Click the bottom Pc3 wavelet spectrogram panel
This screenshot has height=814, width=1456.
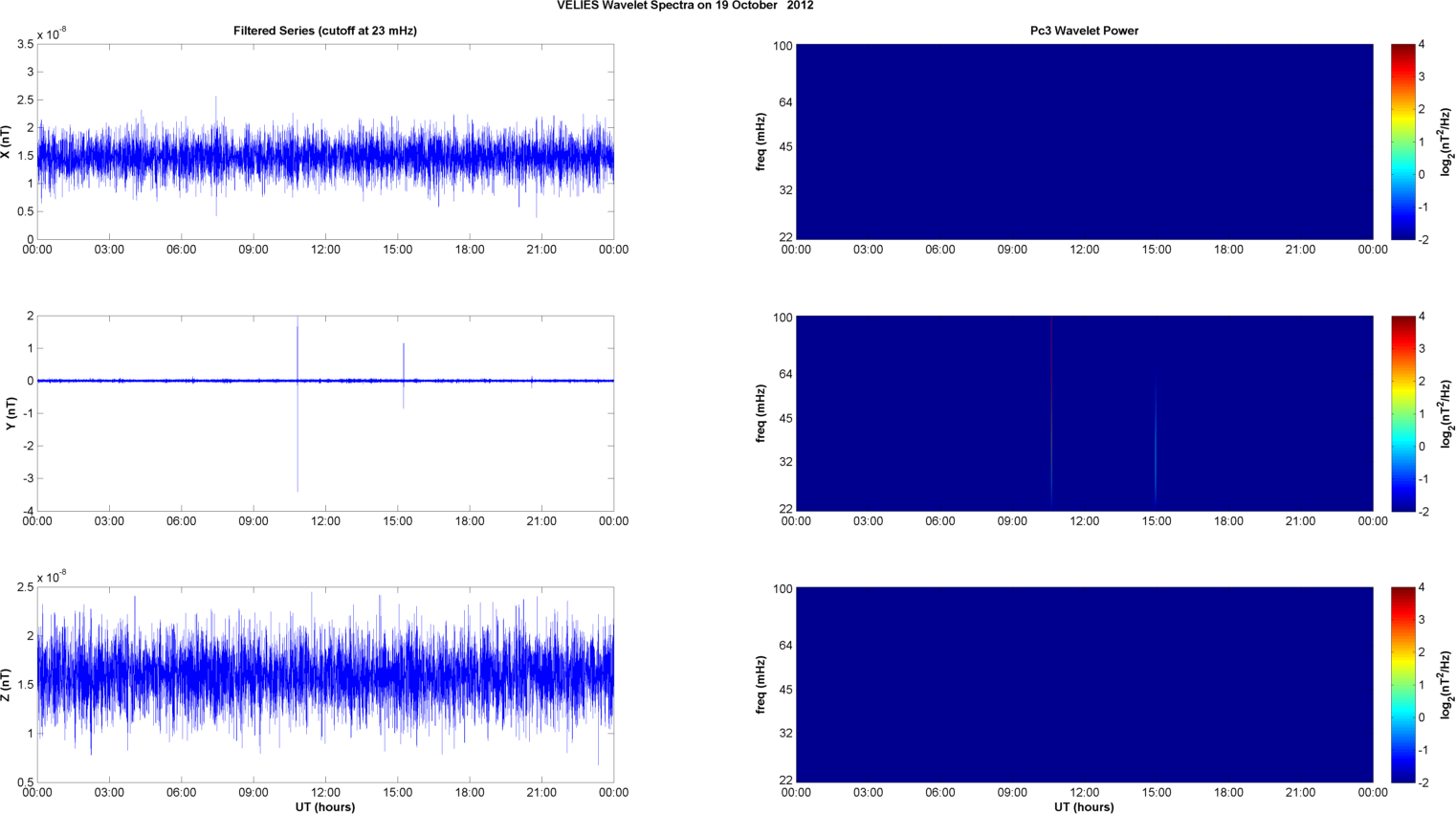pos(1084,685)
